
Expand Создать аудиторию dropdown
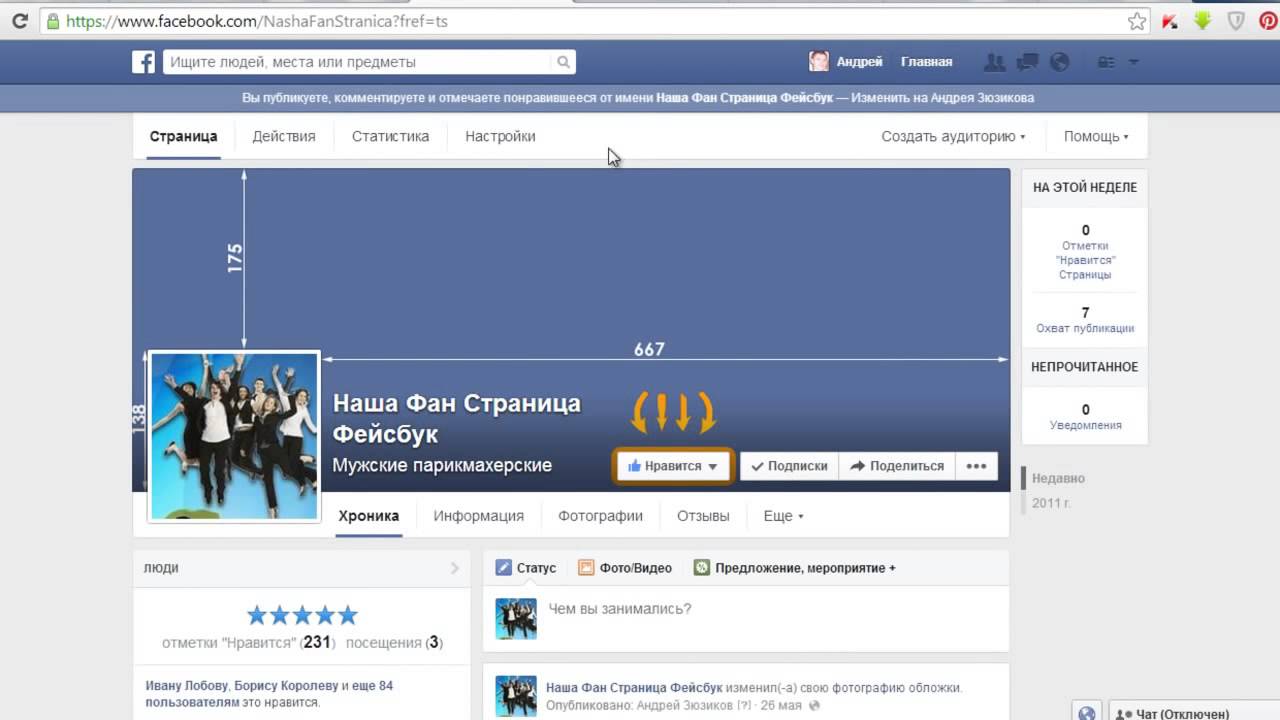tap(953, 136)
